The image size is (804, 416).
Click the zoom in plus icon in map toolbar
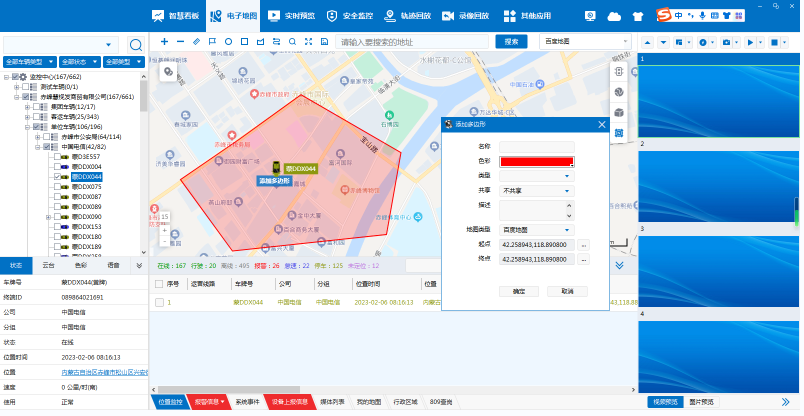pyautogui.click(x=164, y=42)
